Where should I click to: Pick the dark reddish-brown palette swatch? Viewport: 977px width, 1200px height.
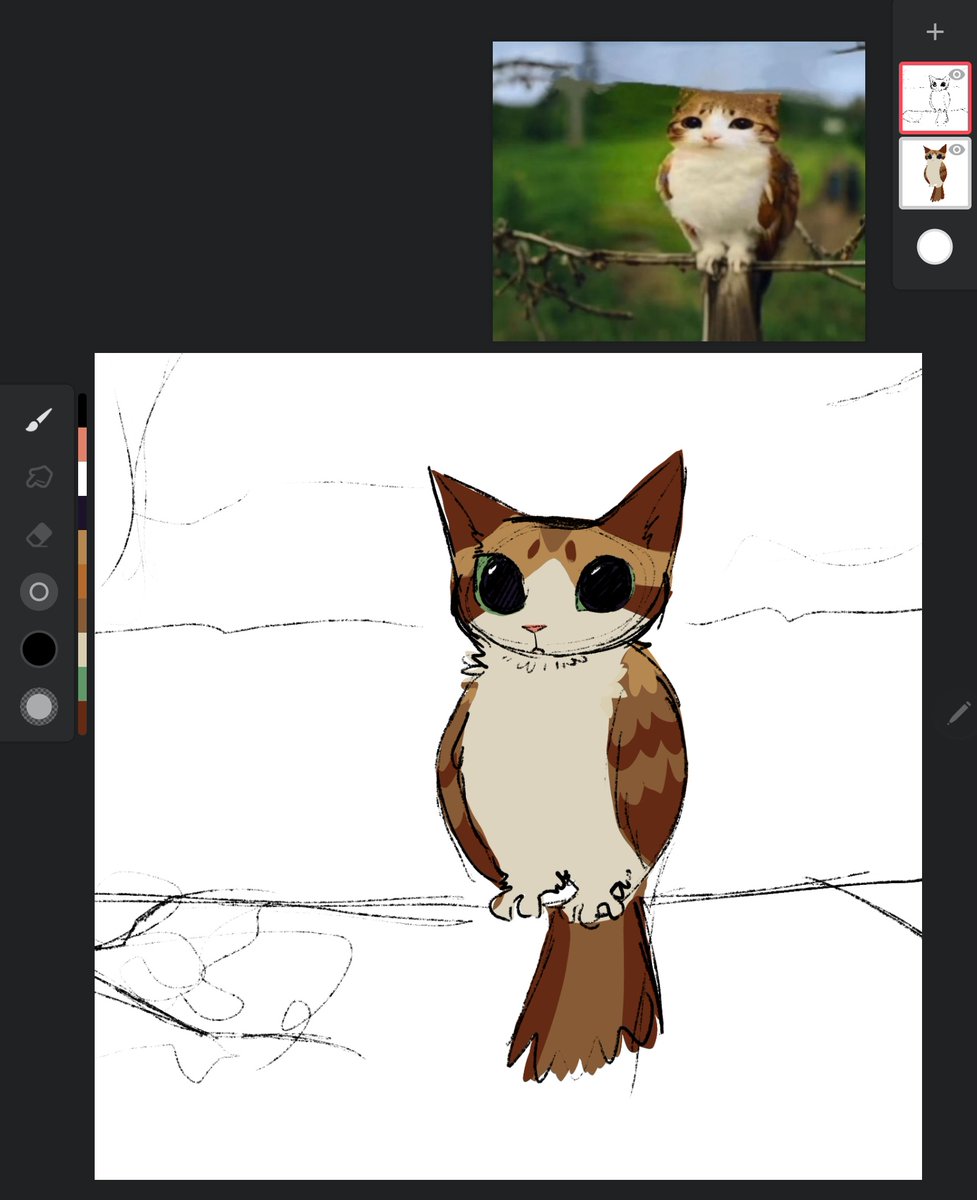point(82,718)
